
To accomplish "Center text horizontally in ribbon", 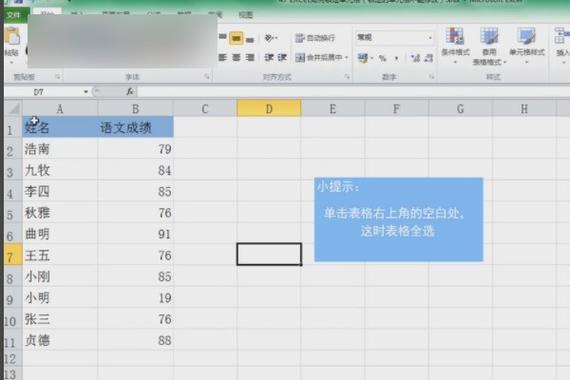I will click(x=236, y=57).
